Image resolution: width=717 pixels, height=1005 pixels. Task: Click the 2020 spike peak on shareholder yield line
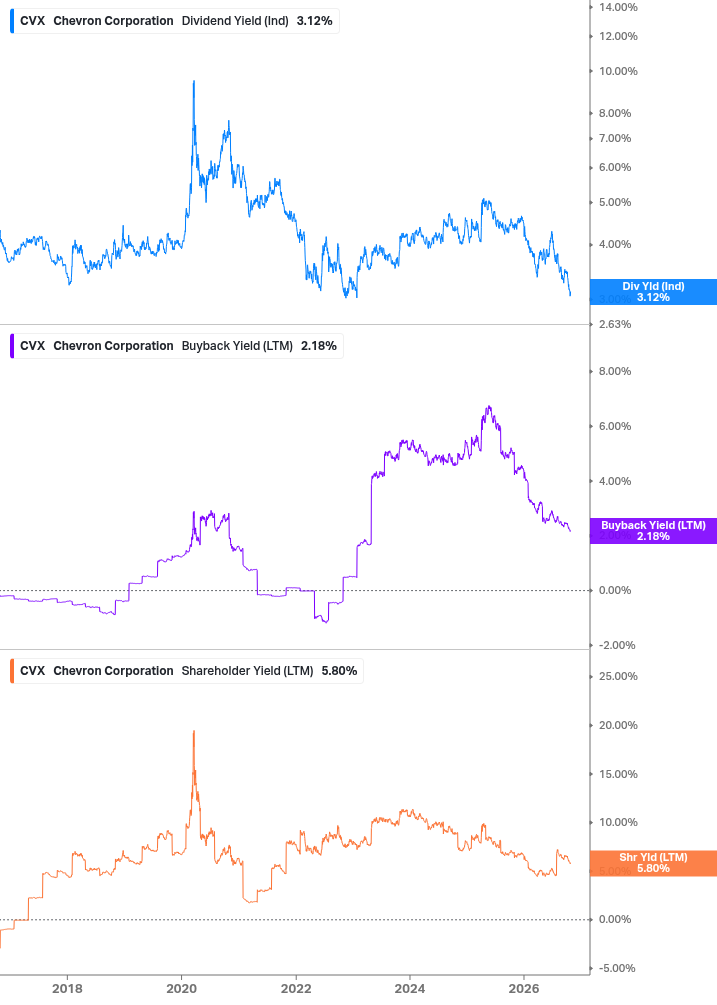tap(194, 732)
